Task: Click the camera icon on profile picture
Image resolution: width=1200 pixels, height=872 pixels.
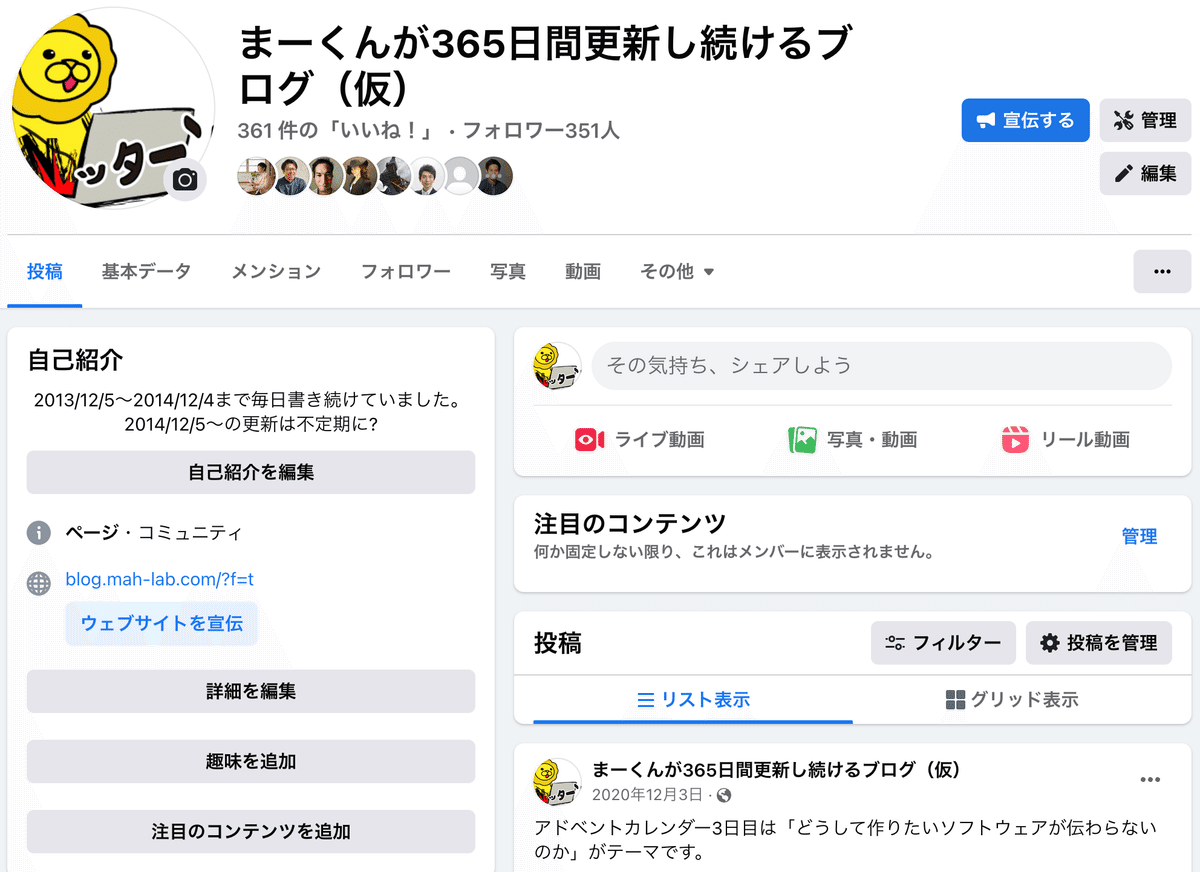Action: coord(185,180)
